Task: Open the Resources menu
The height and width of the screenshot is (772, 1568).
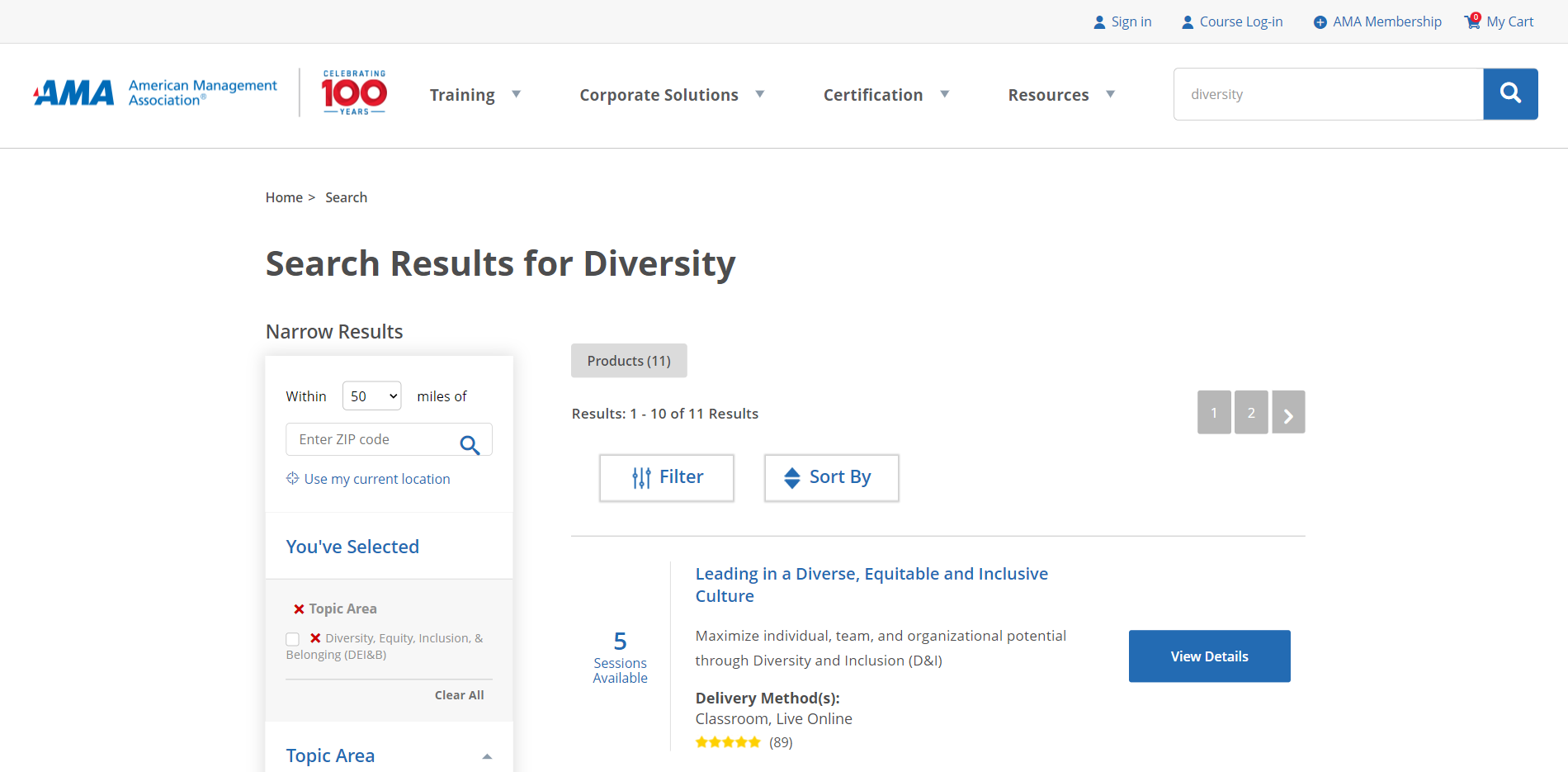Action: coord(1048,95)
